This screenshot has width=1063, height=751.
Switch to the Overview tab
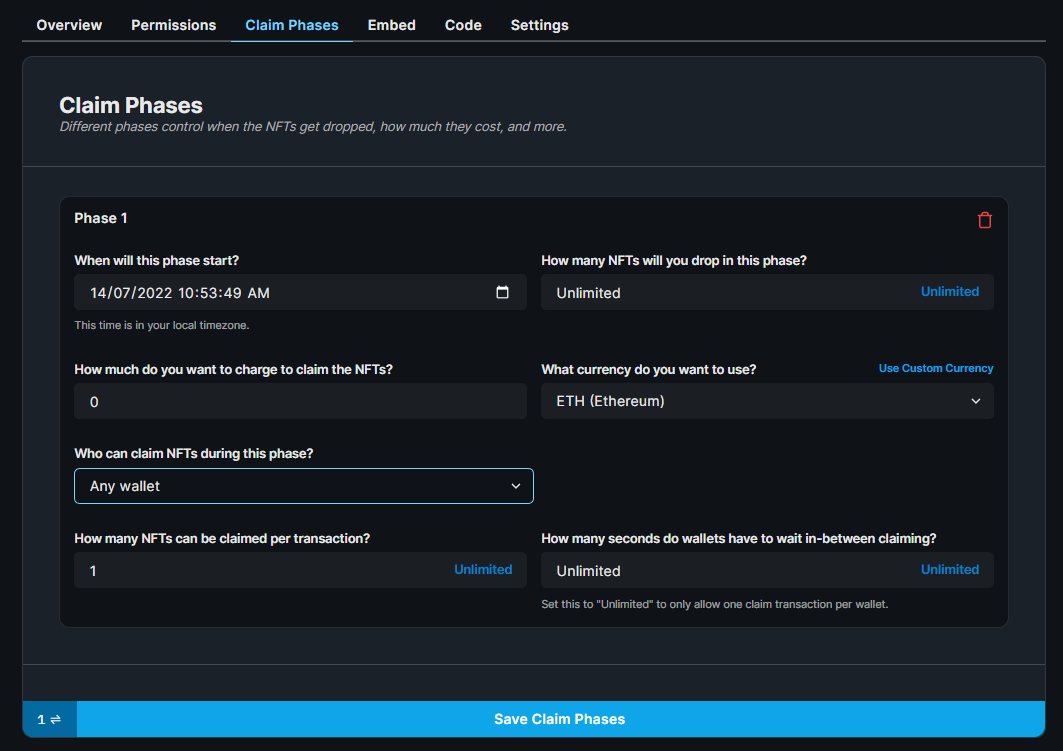point(69,25)
